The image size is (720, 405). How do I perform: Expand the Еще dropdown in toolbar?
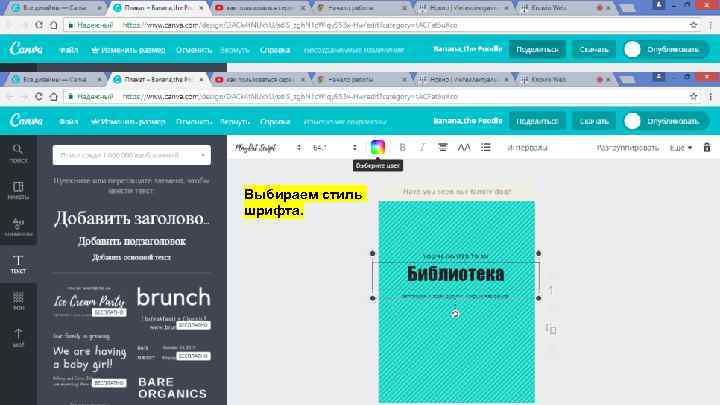681,147
